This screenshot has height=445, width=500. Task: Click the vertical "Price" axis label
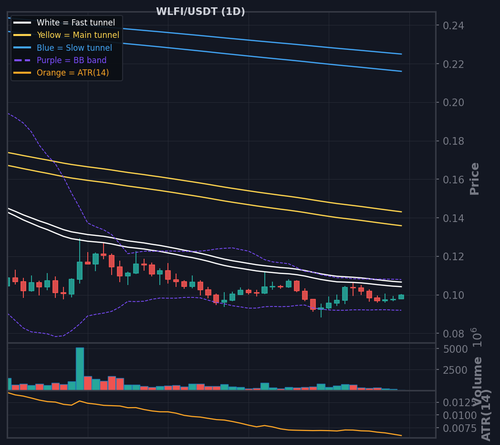[x=474, y=179]
